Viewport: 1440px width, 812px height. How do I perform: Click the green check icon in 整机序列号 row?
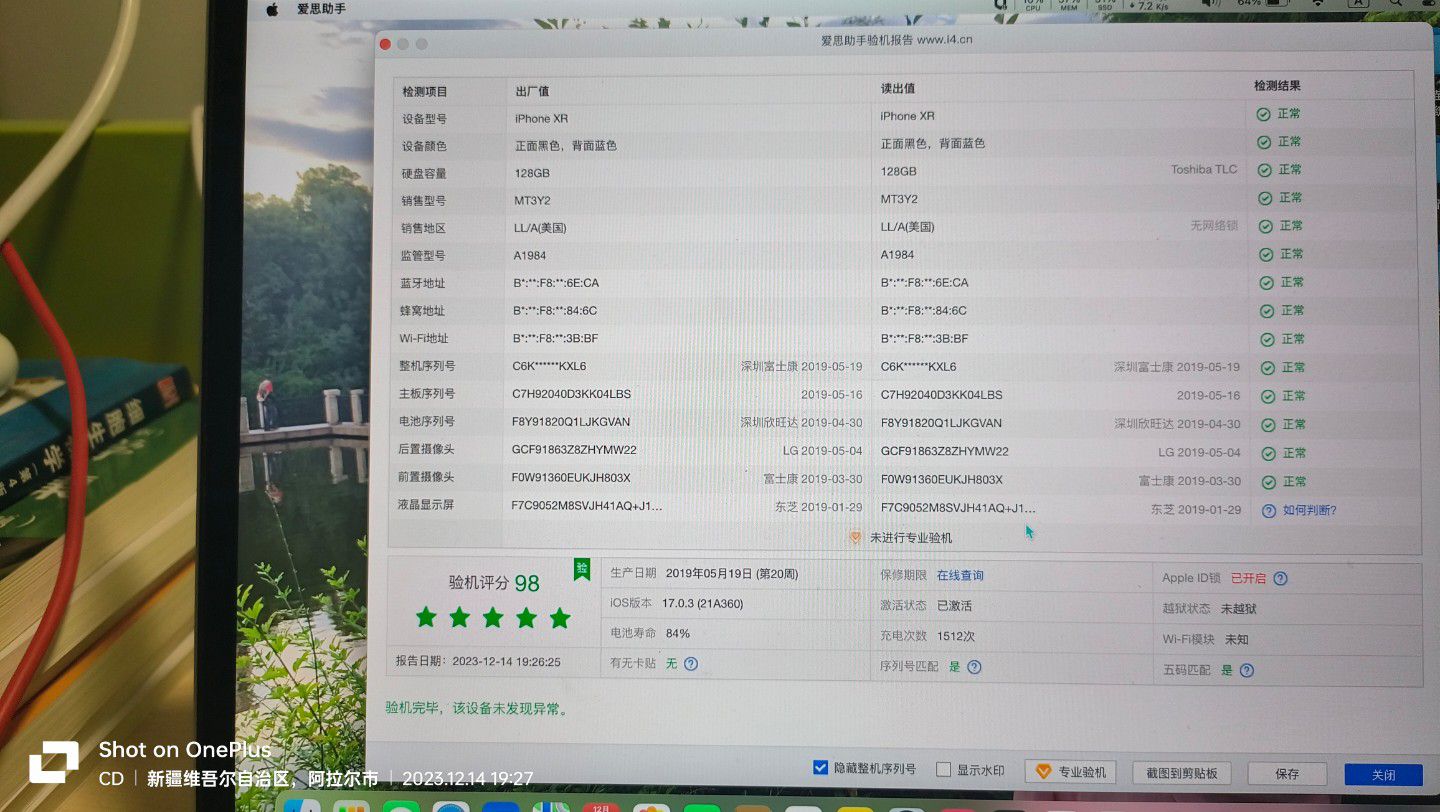(x=1267, y=368)
